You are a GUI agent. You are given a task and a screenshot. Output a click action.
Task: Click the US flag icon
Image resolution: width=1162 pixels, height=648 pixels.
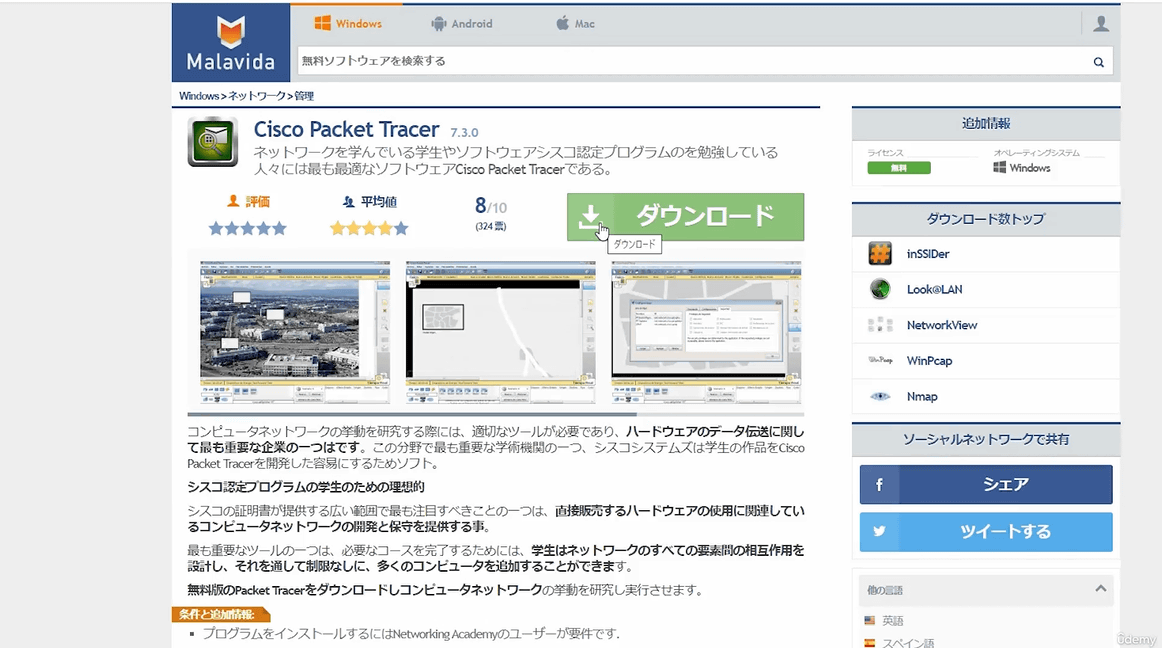[x=870, y=621]
